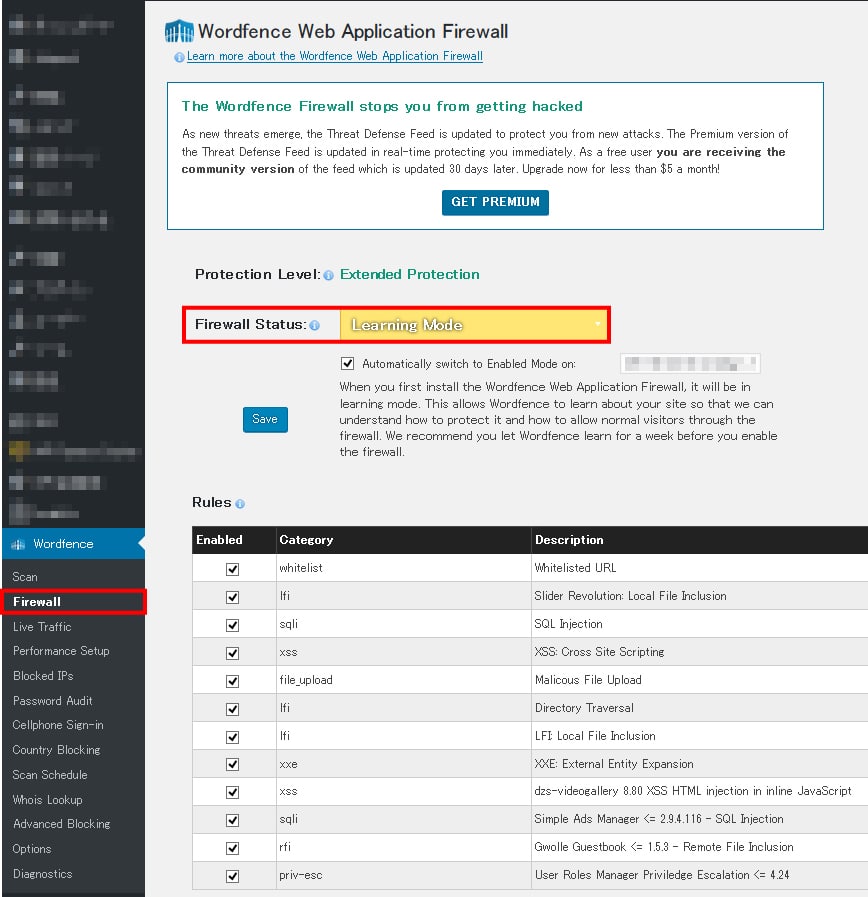Disable the XXE: External Entity Expansion rule
The height and width of the screenshot is (897, 868).
pos(232,764)
